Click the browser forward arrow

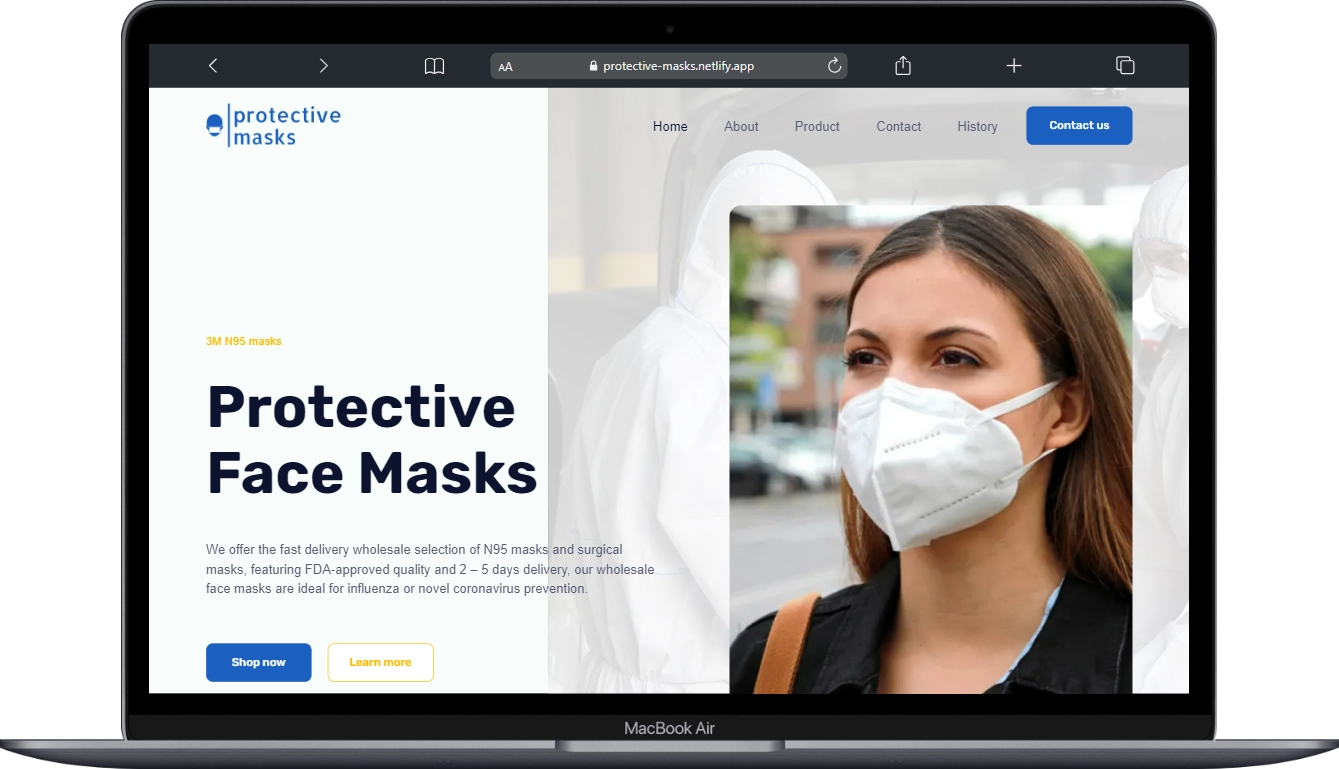click(323, 66)
